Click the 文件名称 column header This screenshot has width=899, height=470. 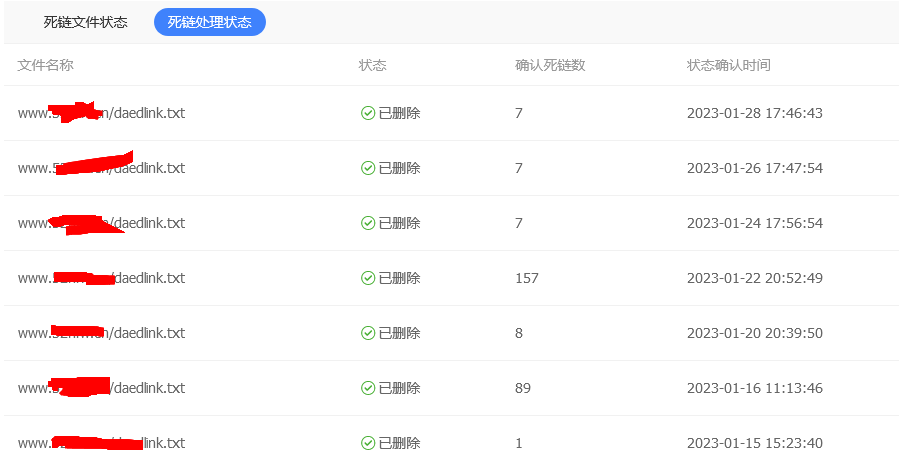[46, 65]
